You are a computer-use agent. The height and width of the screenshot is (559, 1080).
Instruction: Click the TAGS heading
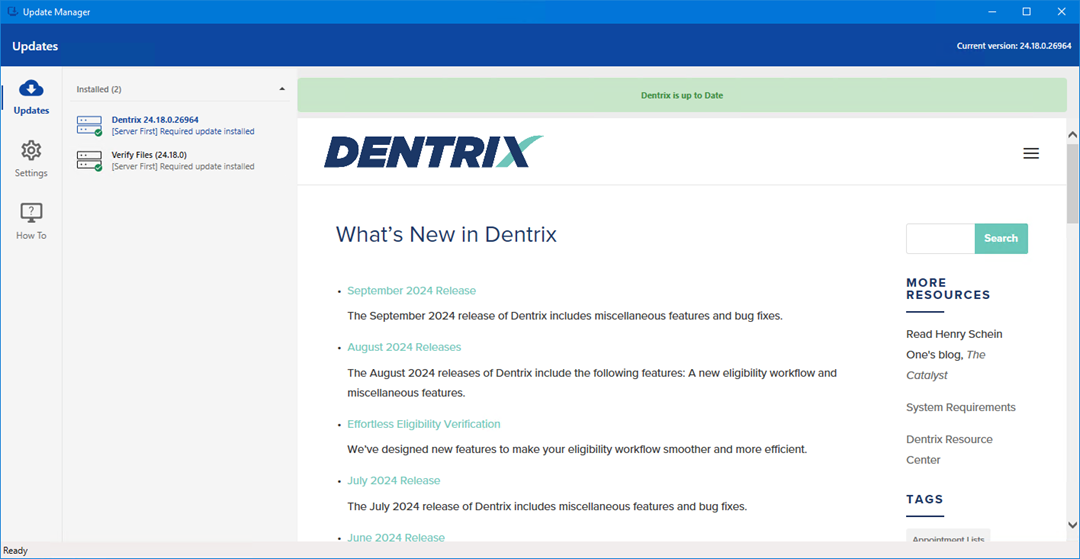pos(924,499)
